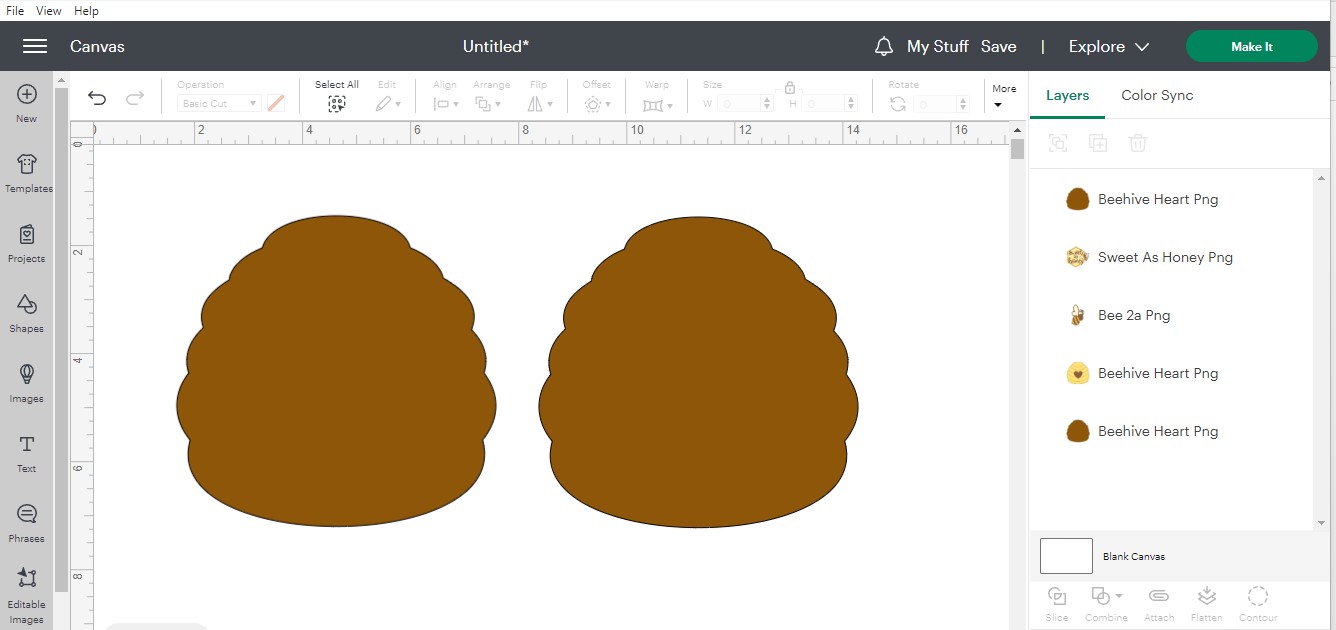Open the Edit dropdown
The width and height of the screenshot is (1336, 630).
pos(388,103)
